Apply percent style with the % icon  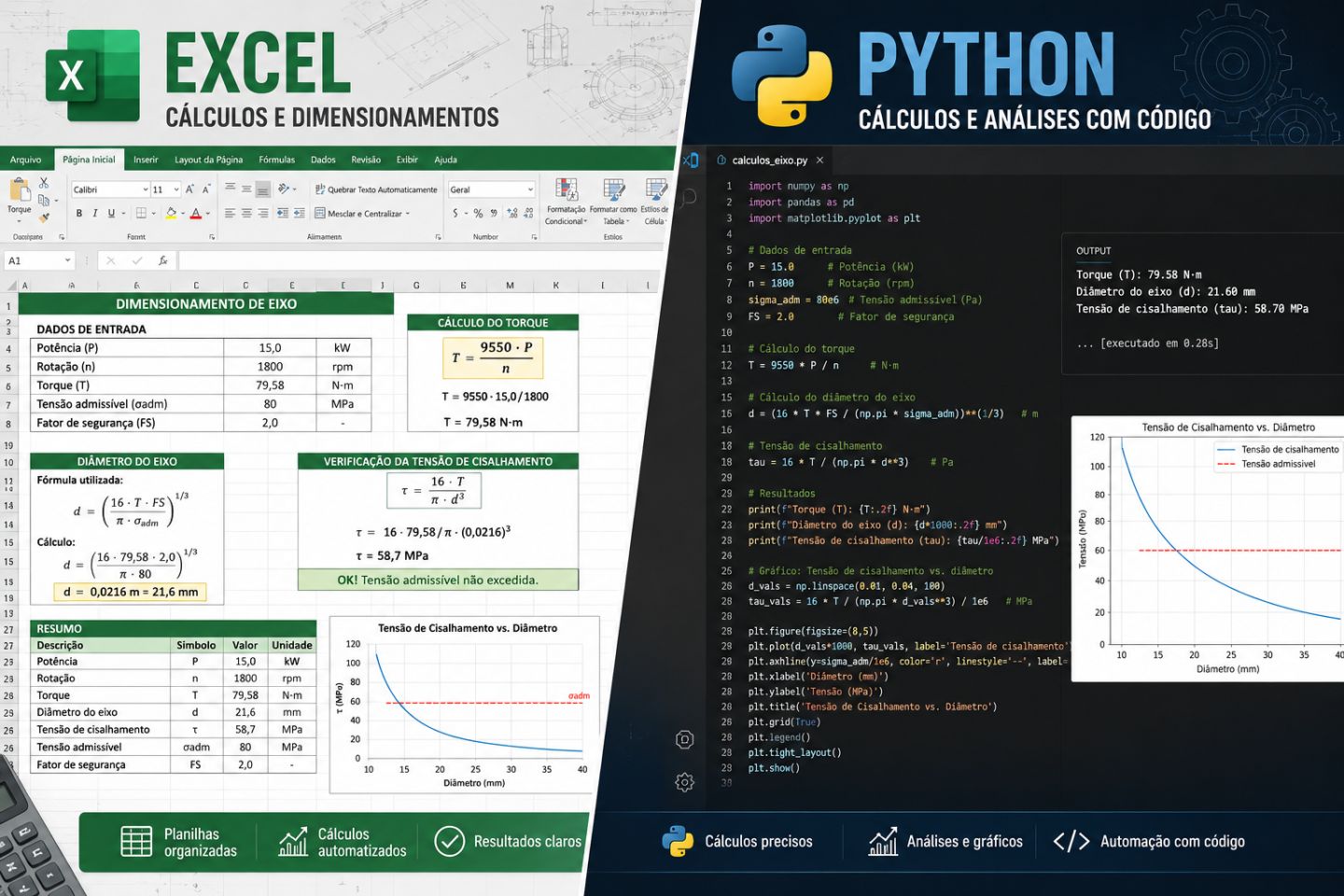(478, 213)
